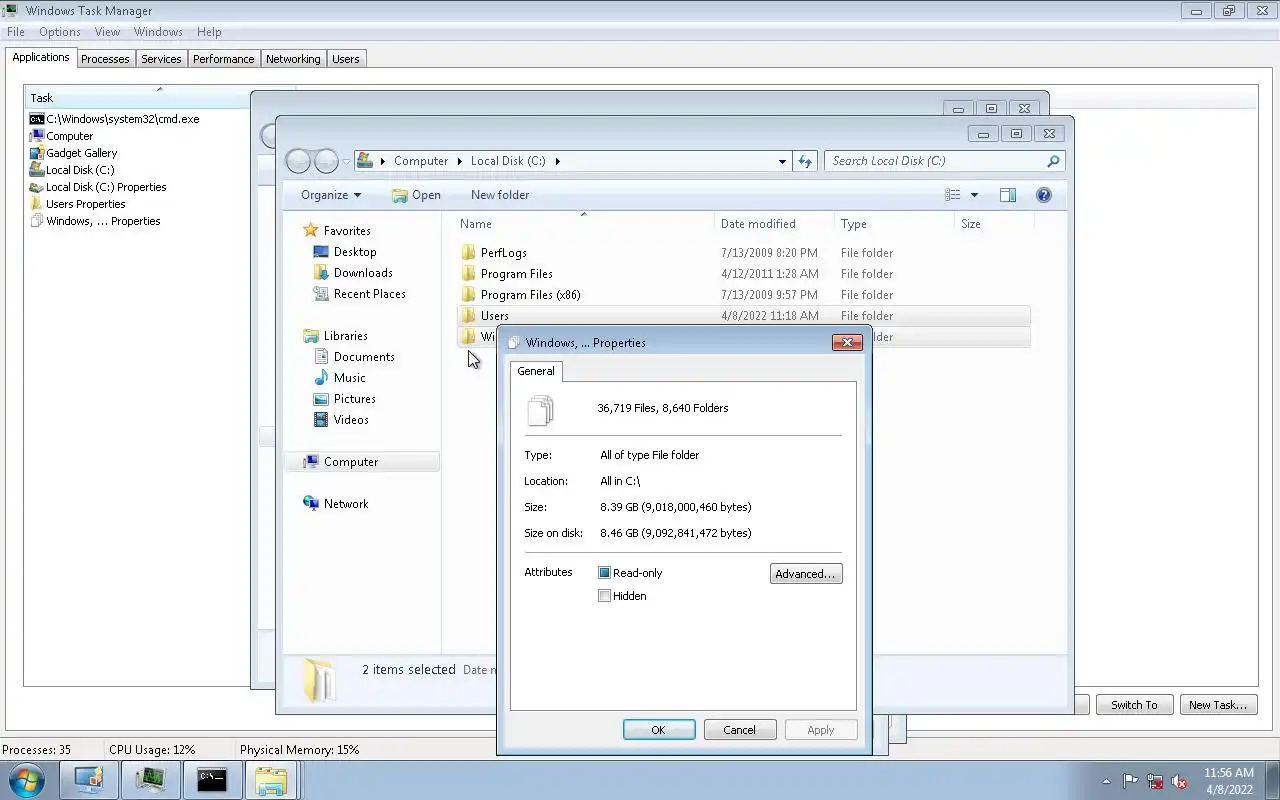The image size is (1280, 800).
Task: Click Switch To in Task Manager
Action: 1134,705
